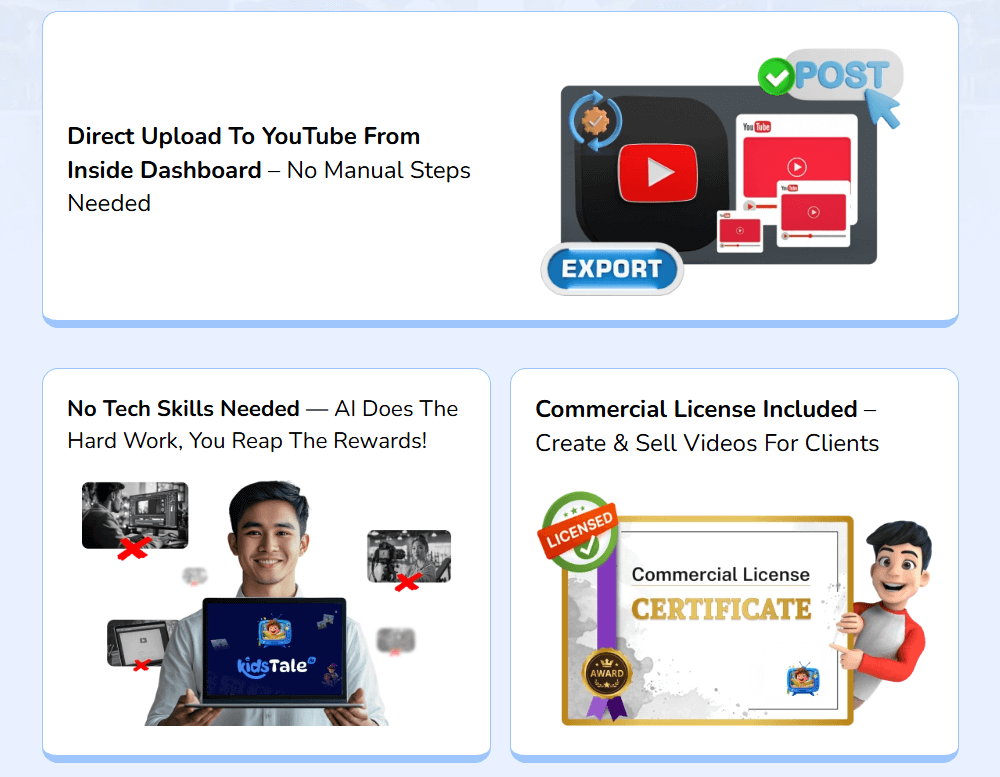Open the smallest YouTube video thumbnail
1000x777 pixels.
click(x=740, y=231)
